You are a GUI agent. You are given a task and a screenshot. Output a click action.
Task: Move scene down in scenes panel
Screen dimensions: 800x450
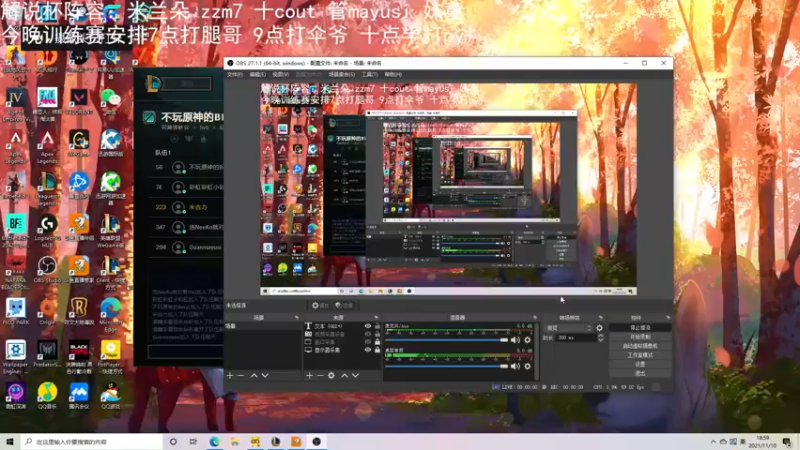265,376
